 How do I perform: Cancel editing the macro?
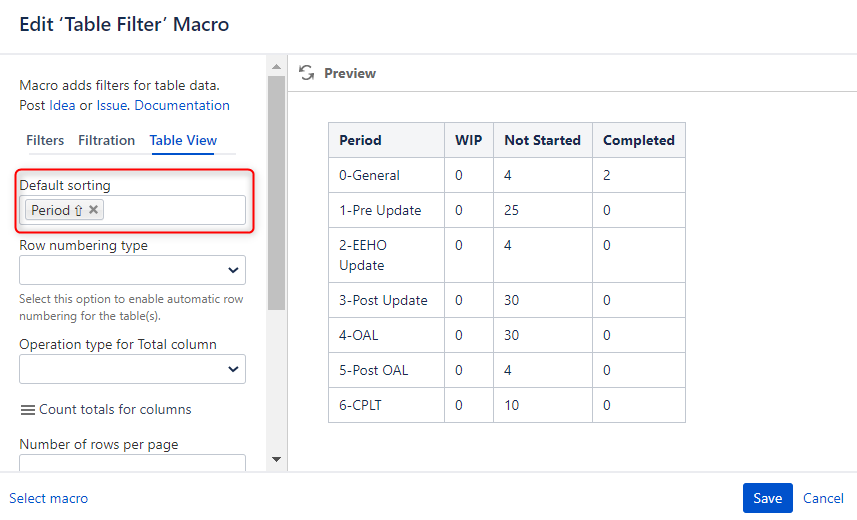coord(823,498)
